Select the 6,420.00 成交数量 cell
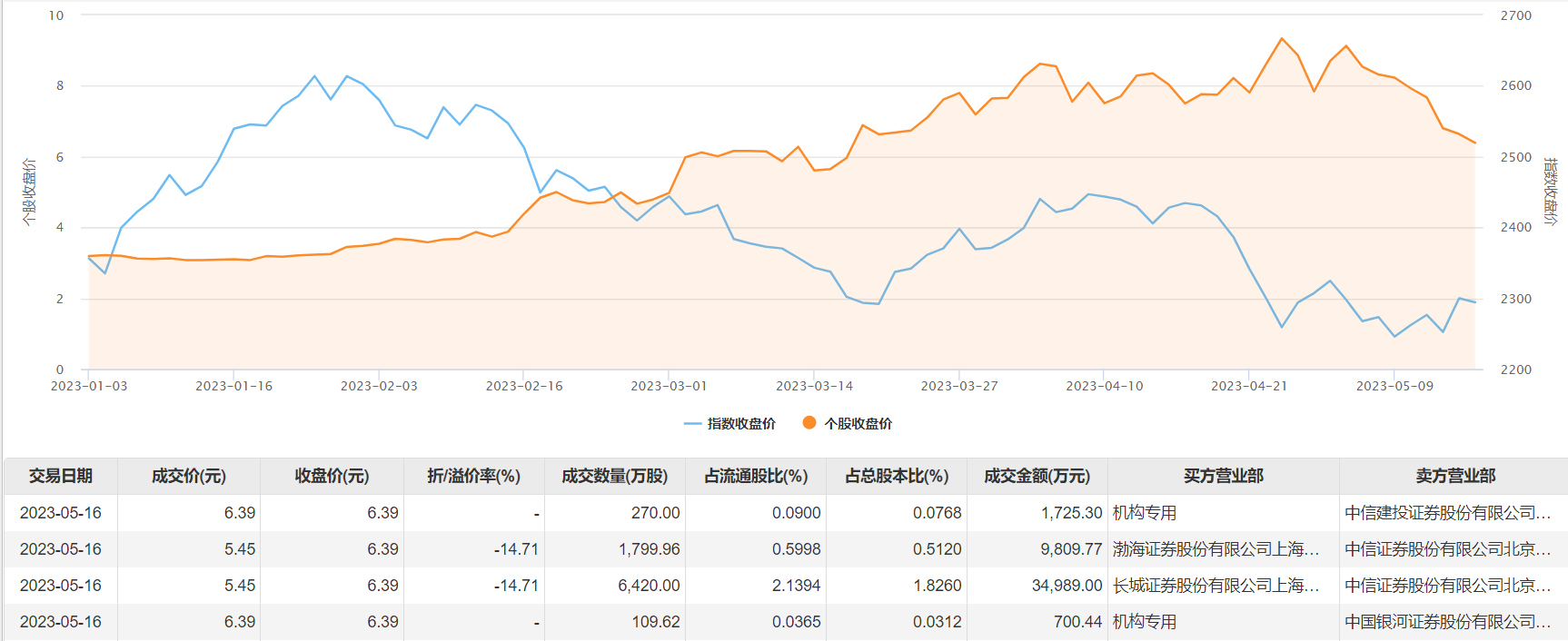 649,586
